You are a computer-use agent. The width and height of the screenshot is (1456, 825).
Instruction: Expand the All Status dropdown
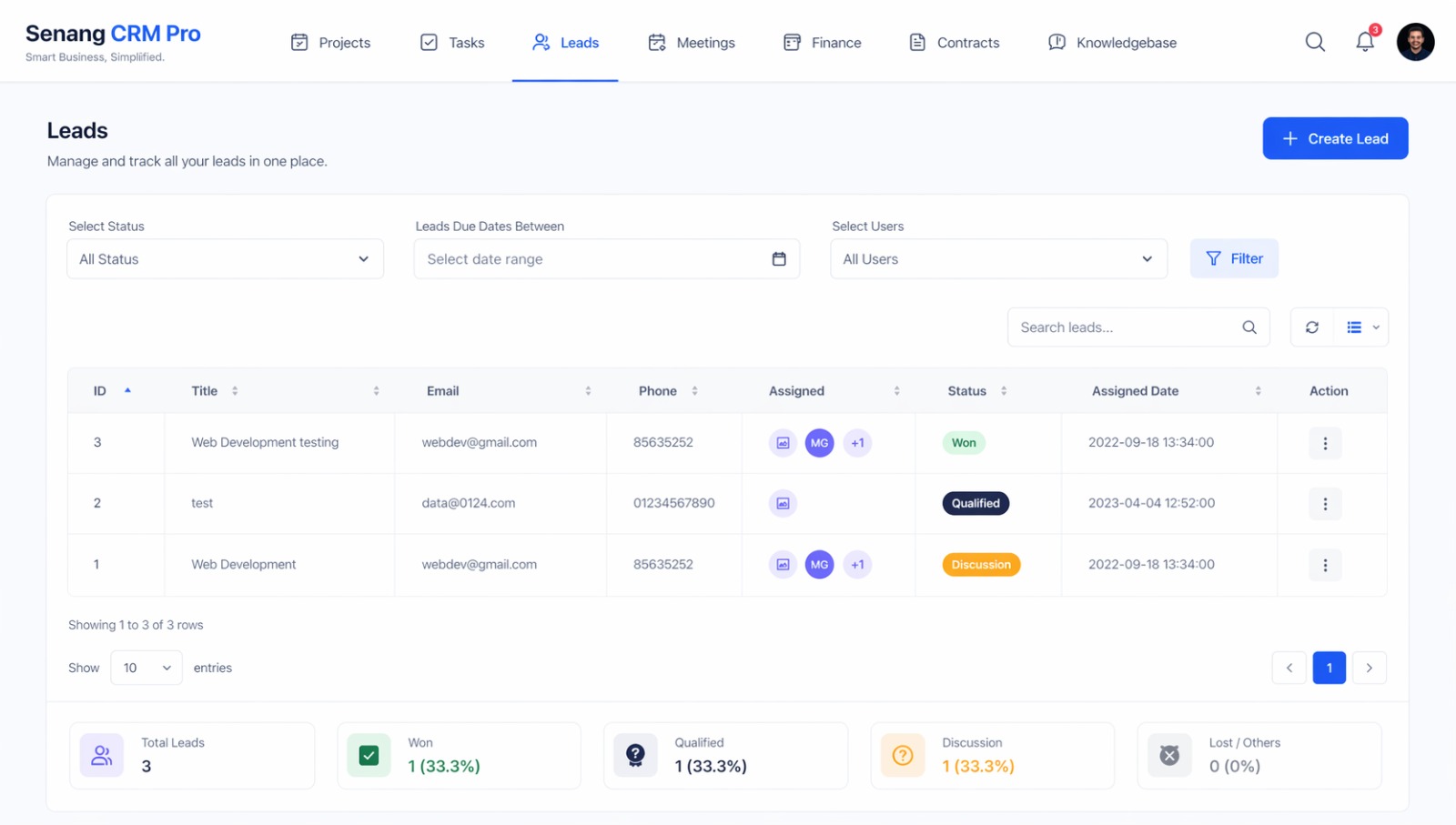tap(225, 259)
